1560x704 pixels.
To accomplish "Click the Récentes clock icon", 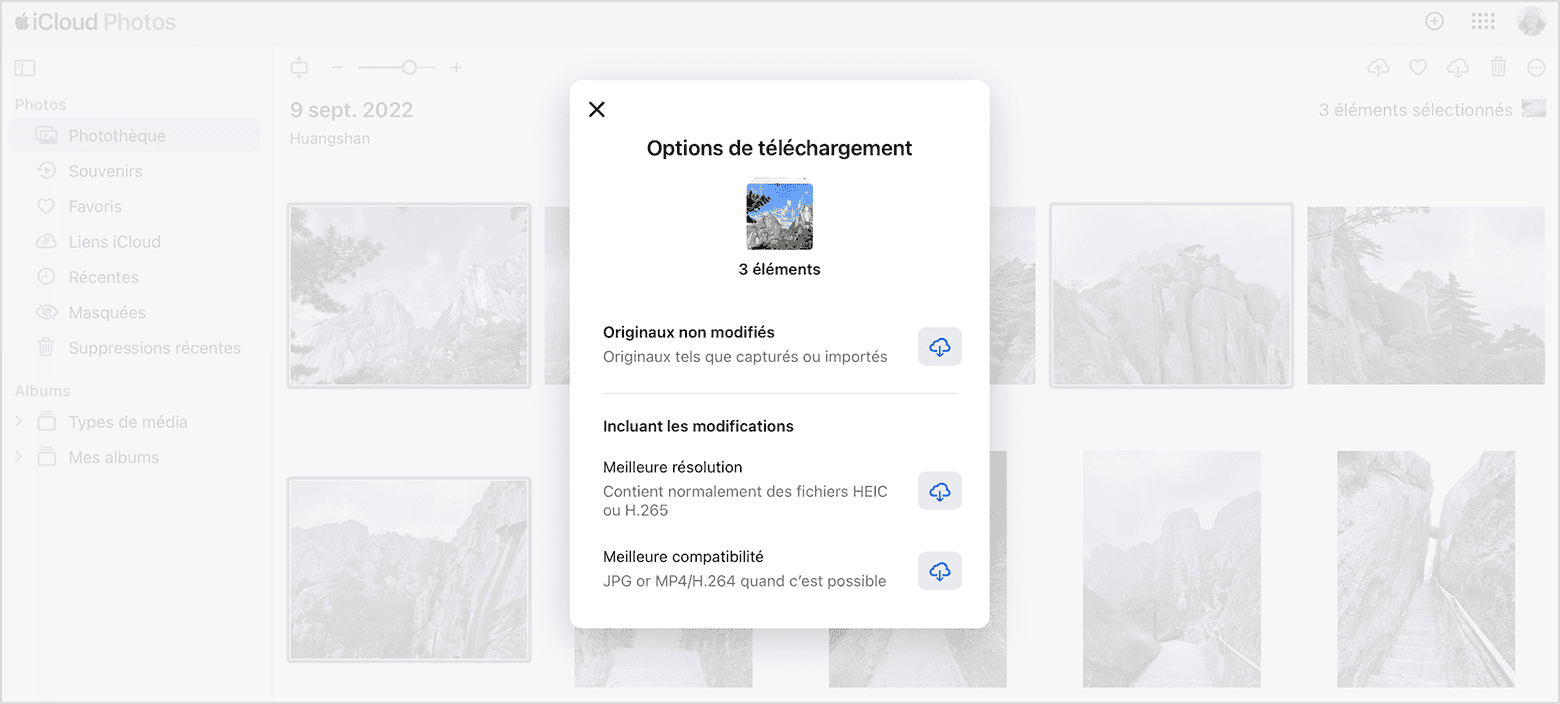I will coord(46,277).
